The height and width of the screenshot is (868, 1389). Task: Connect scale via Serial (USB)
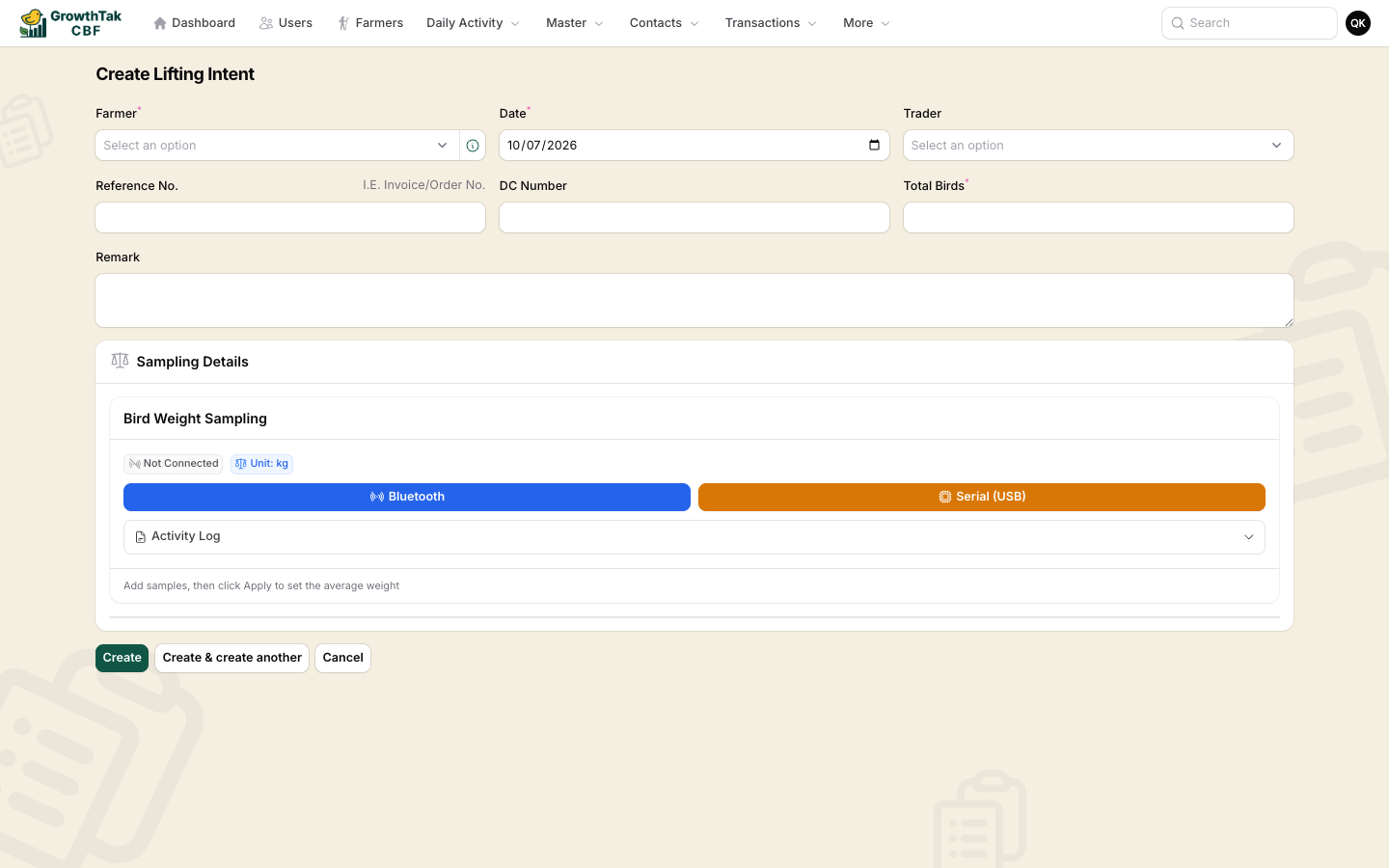982,497
